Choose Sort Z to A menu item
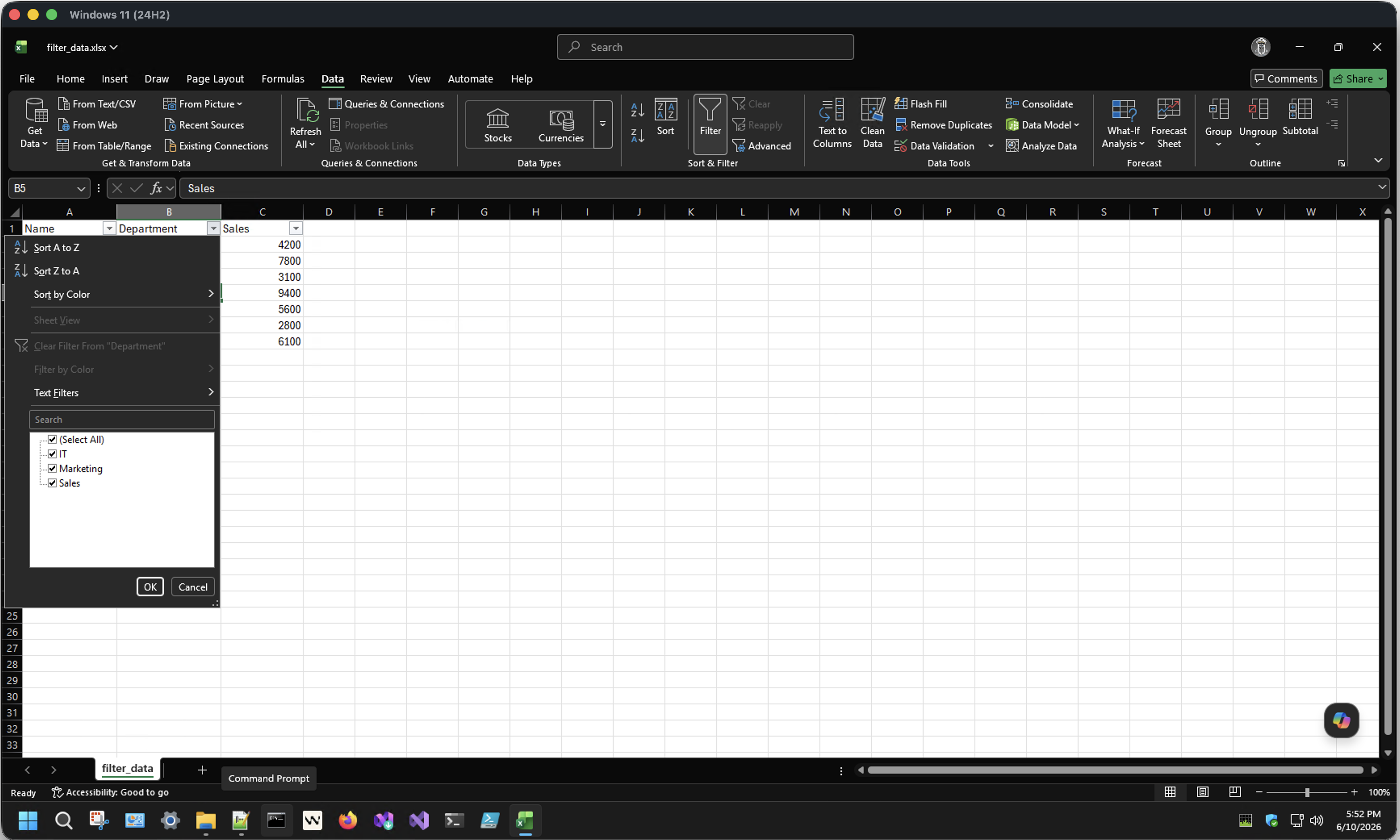Viewport: 1400px width, 840px height. point(112,271)
